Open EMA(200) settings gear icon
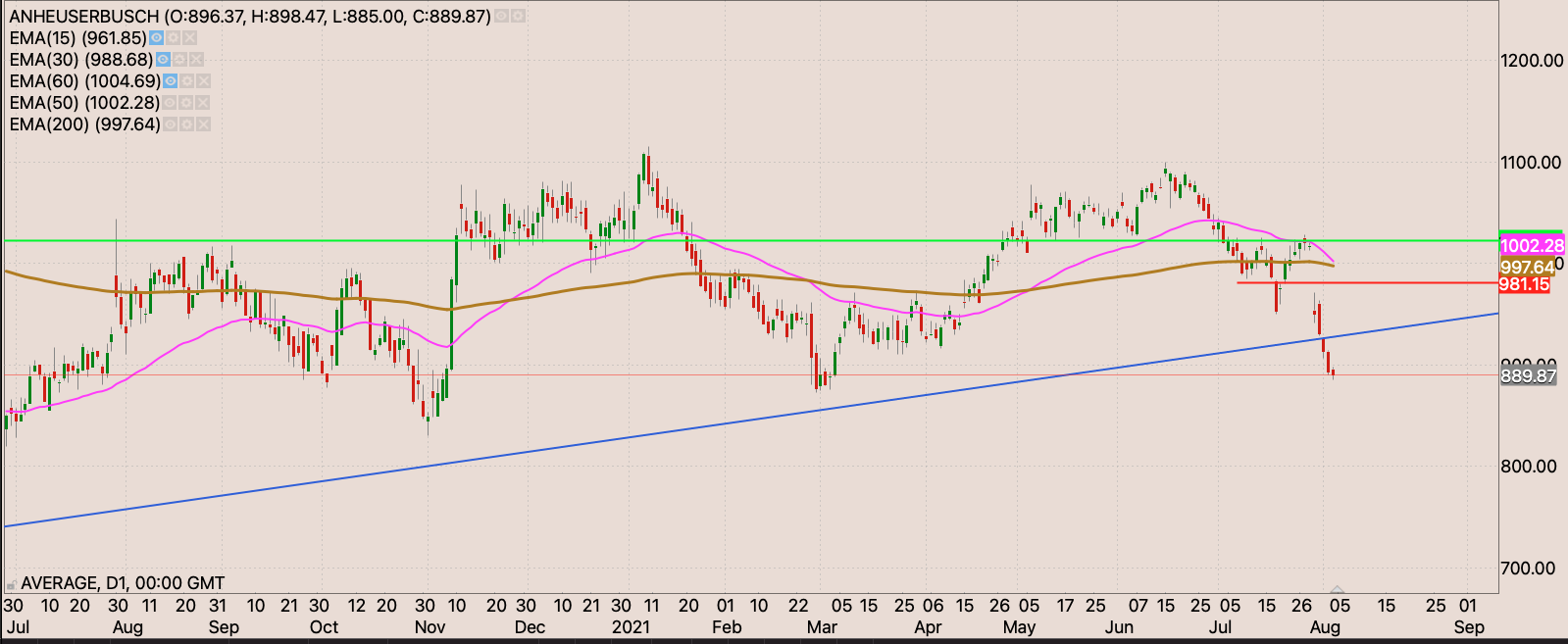The width and height of the screenshot is (1568, 644). pyautogui.click(x=186, y=124)
